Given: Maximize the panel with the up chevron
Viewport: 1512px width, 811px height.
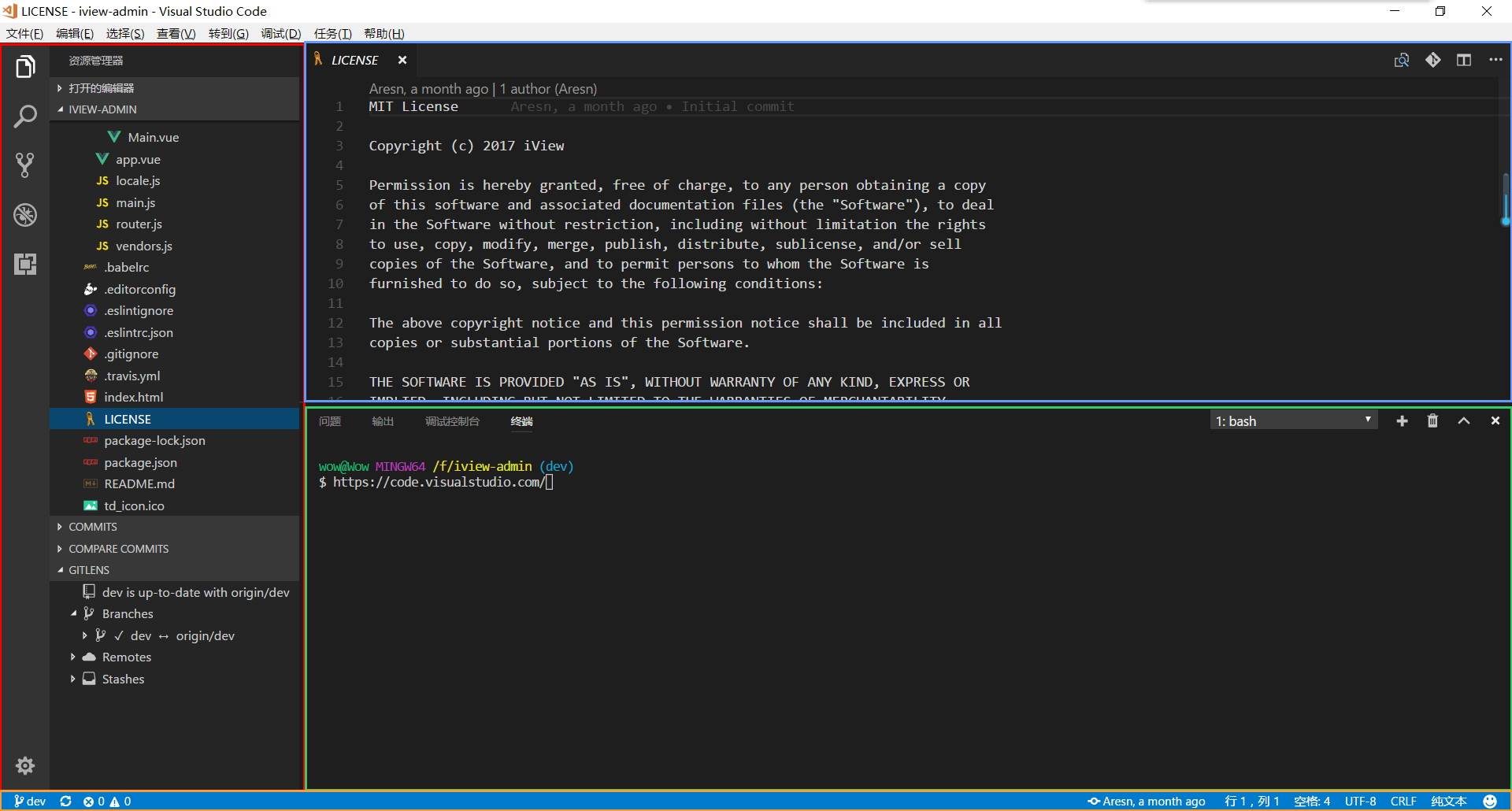Looking at the screenshot, I should click(1464, 421).
